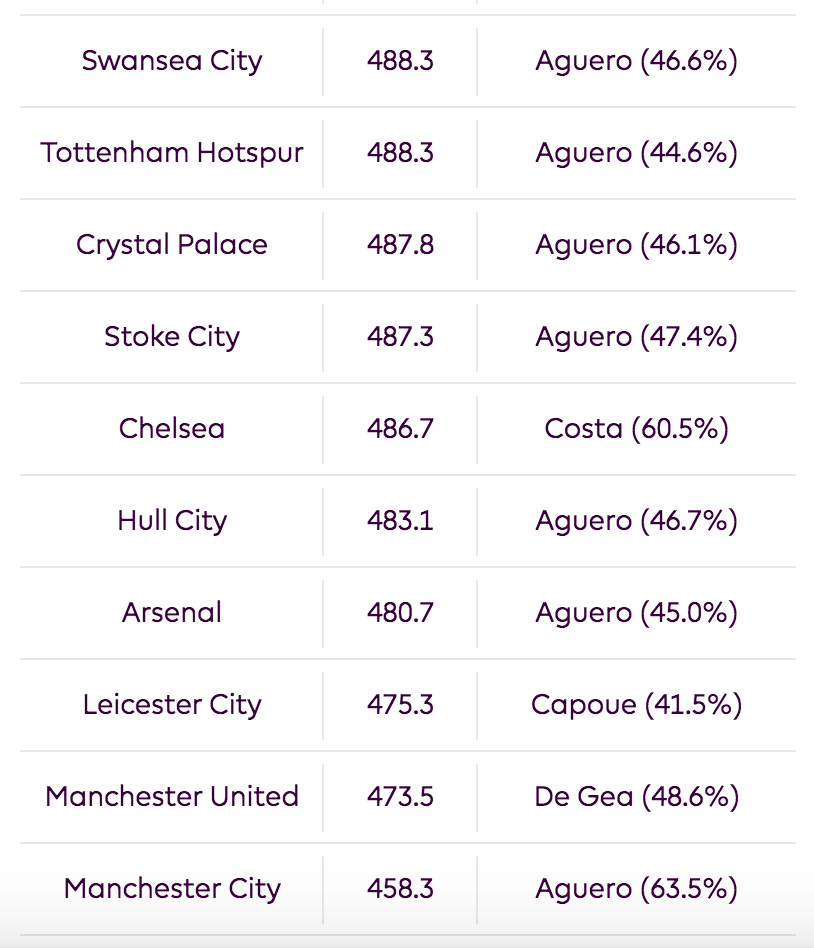Screen dimensions: 814x948
Task: Click the Hull City team cell
Action: coord(172,521)
